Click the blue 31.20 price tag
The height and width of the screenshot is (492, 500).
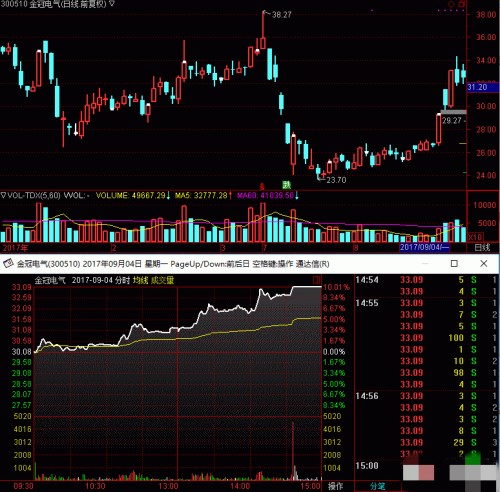(483, 87)
